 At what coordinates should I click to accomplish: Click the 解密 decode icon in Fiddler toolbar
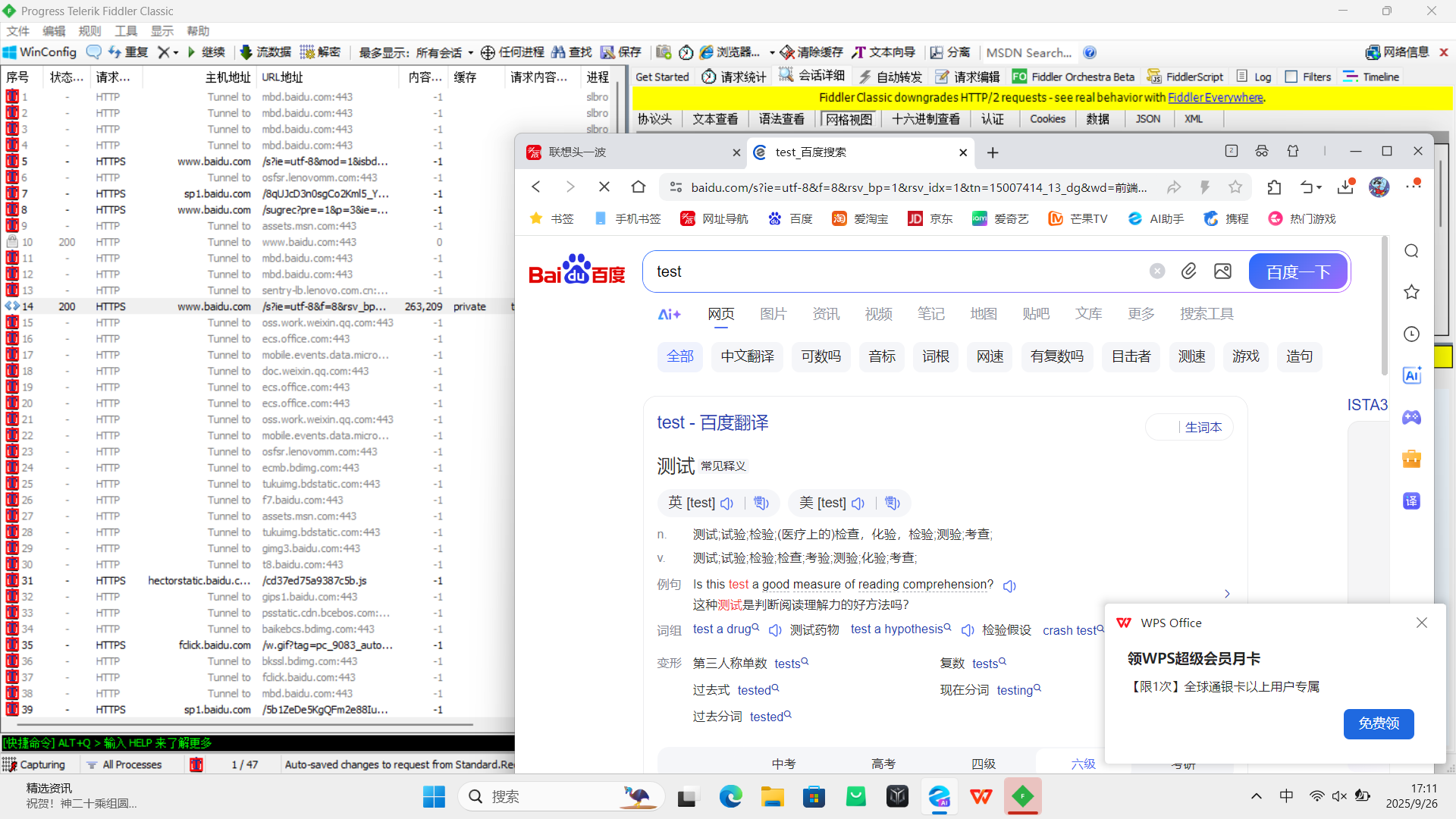[319, 52]
